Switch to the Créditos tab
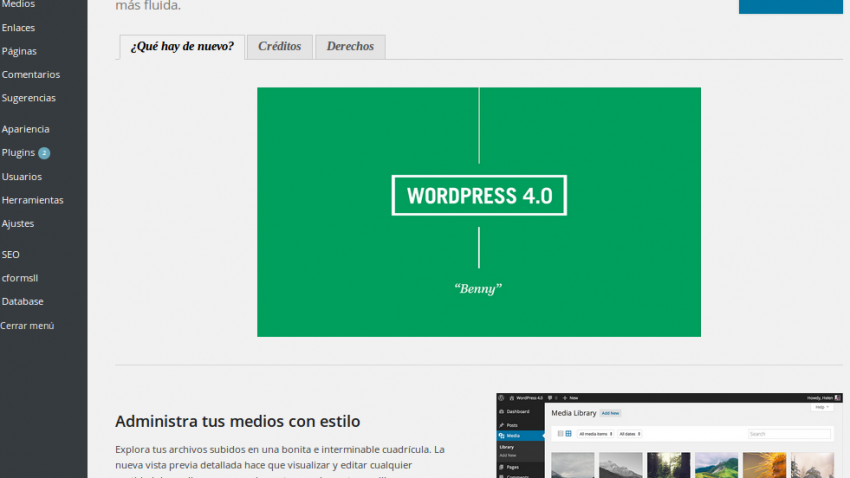 (279, 47)
